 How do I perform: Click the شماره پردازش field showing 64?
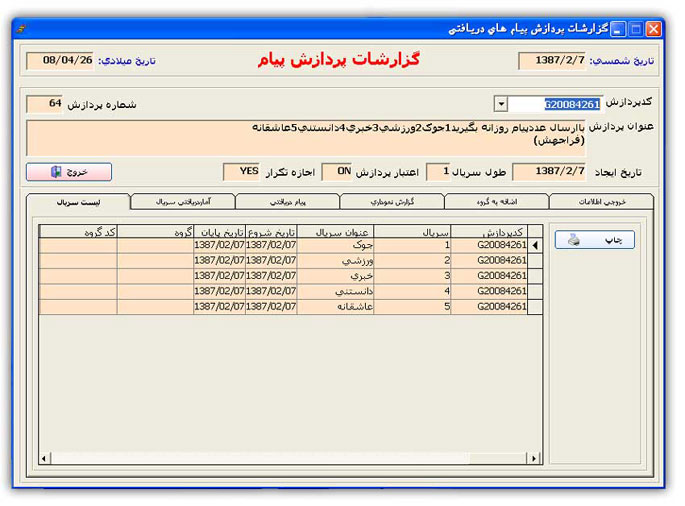tap(44, 104)
